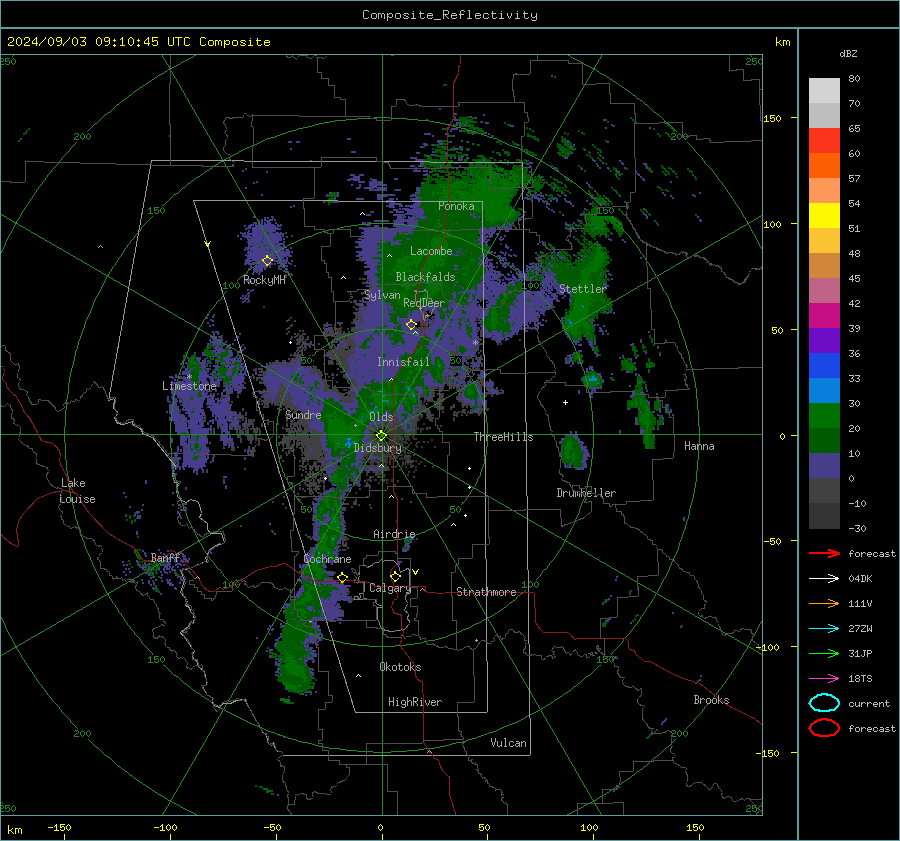Click the dBZ legend heading
900x841 pixels.
pyautogui.click(x=848, y=53)
